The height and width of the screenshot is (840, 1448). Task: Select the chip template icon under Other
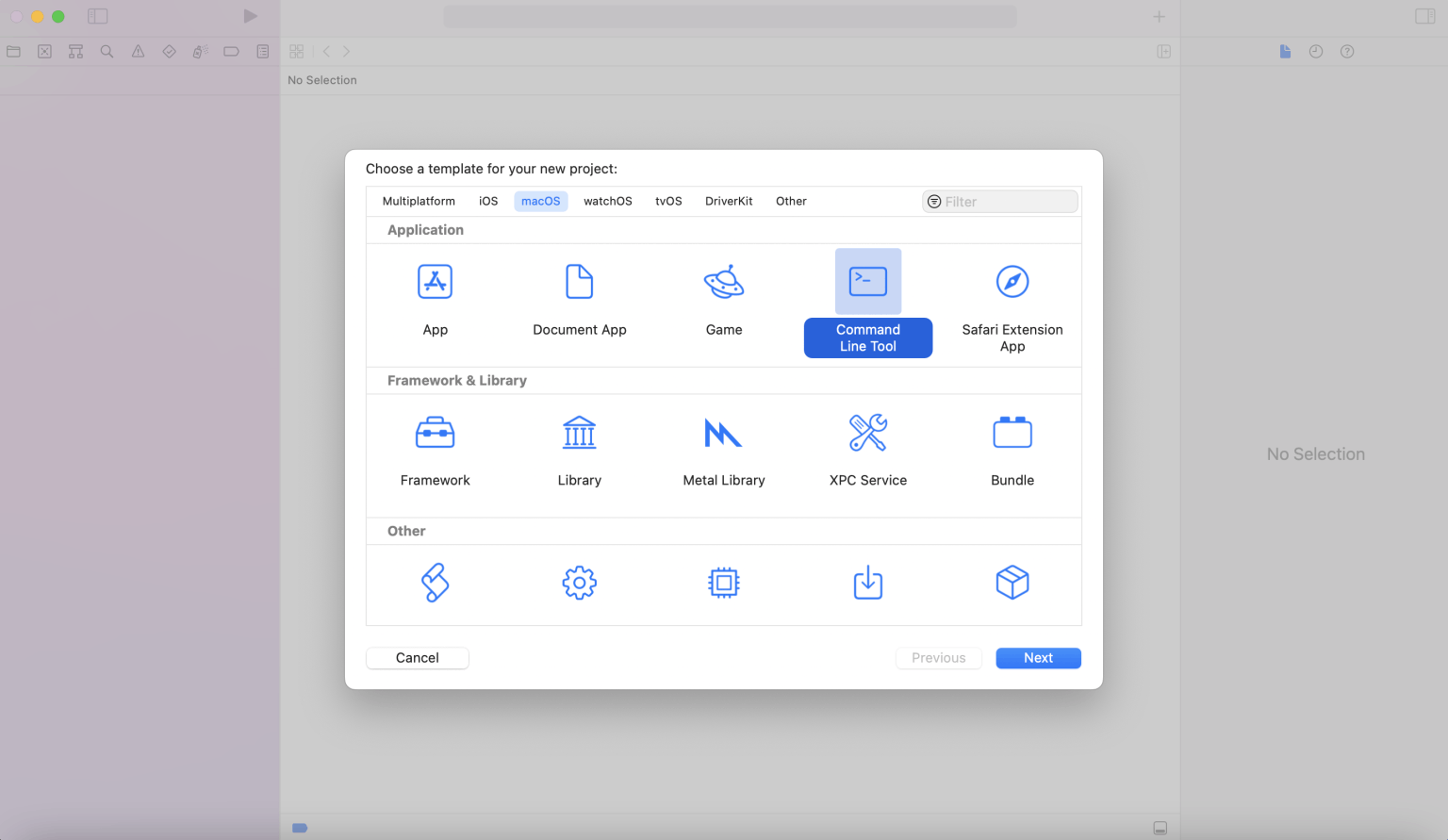[724, 583]
